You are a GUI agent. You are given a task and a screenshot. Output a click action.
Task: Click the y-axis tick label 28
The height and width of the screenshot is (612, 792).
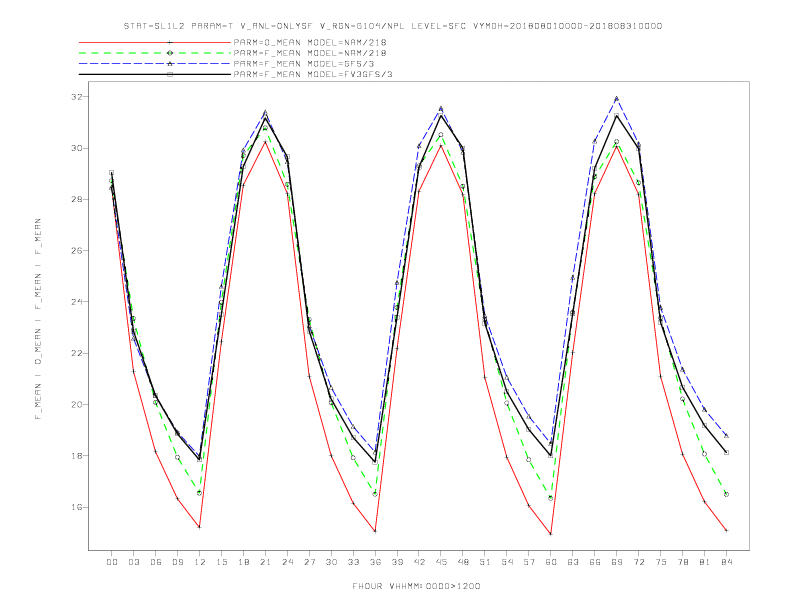click(x=77, y=199)
